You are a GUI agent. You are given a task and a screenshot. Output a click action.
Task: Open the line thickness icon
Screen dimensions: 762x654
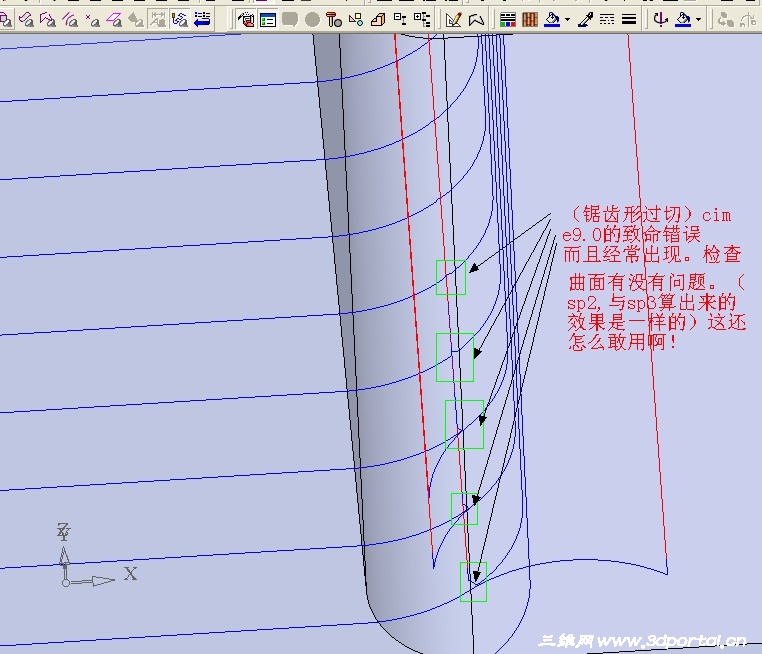coord(629,19)
